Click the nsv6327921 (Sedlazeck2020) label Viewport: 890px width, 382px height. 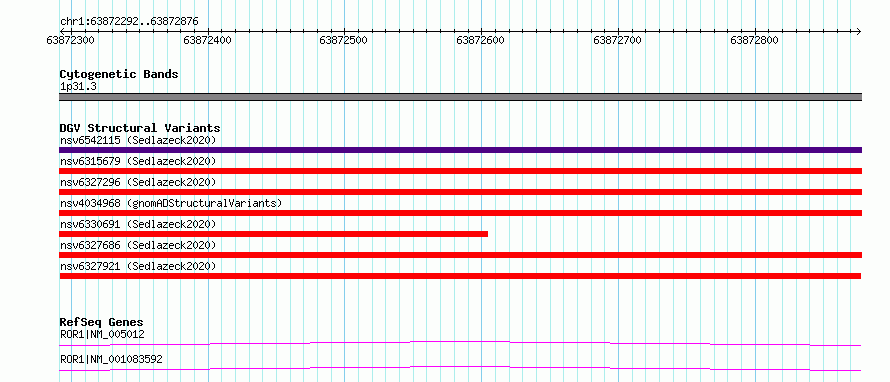coord(138,266)
